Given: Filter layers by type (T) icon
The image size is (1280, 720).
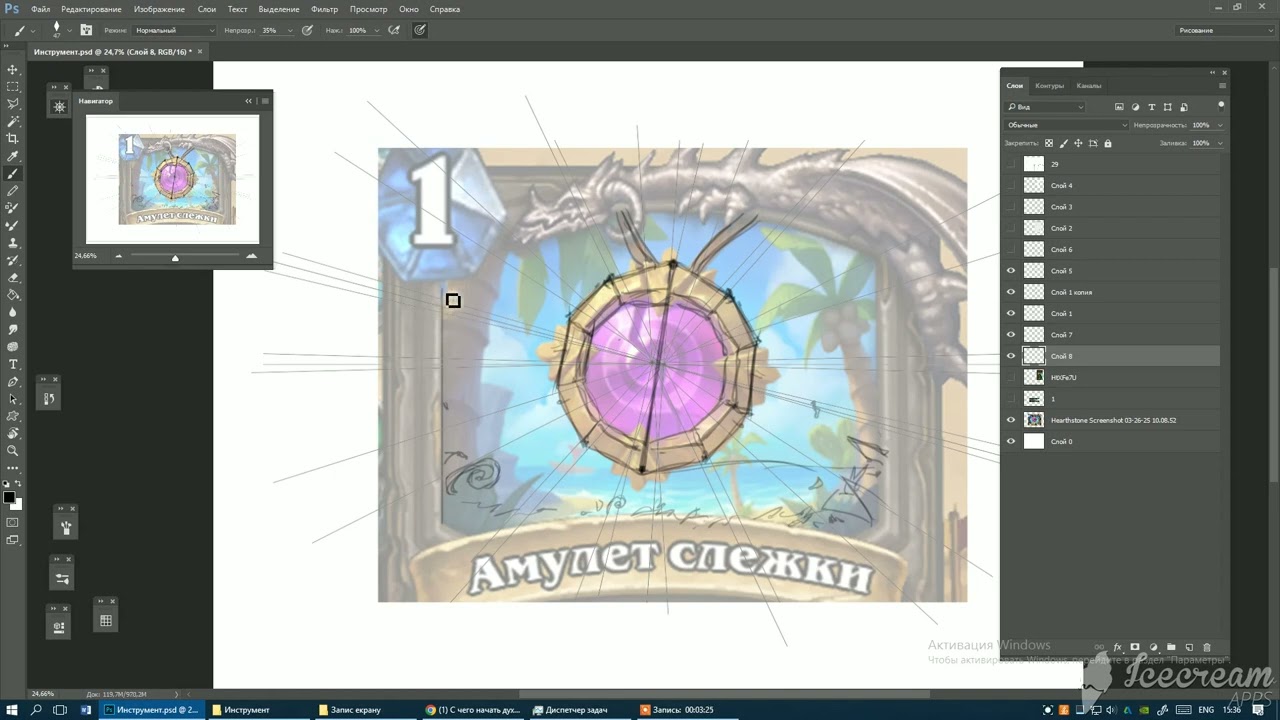Looking at the screenshot, I should 1152,107.
